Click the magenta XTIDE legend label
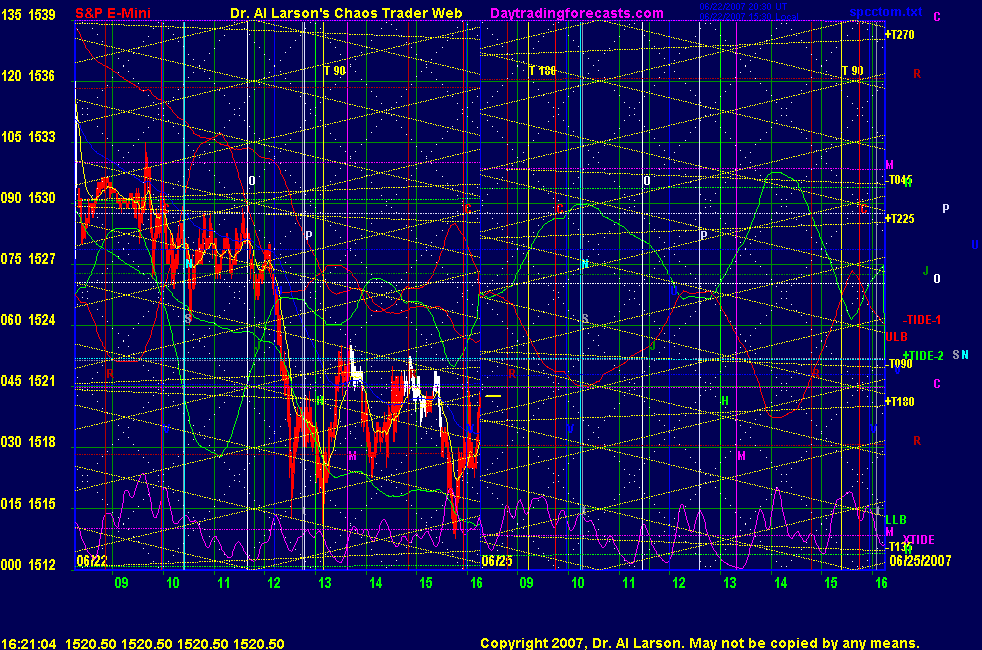 click(918, 539)
